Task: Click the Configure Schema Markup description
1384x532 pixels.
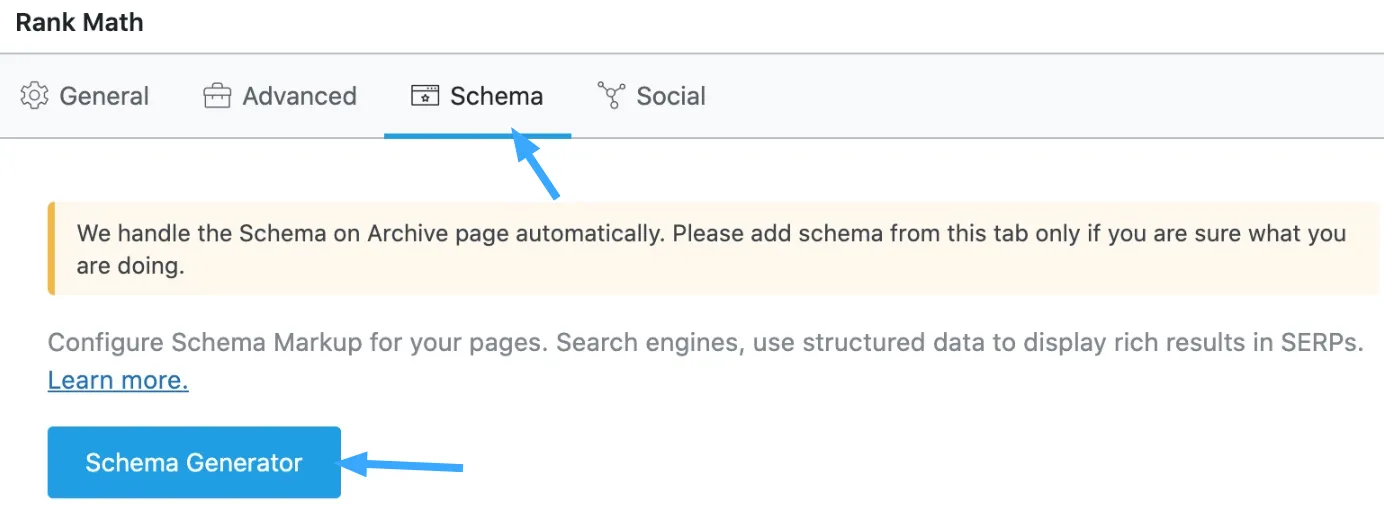Action: point(600,342)
